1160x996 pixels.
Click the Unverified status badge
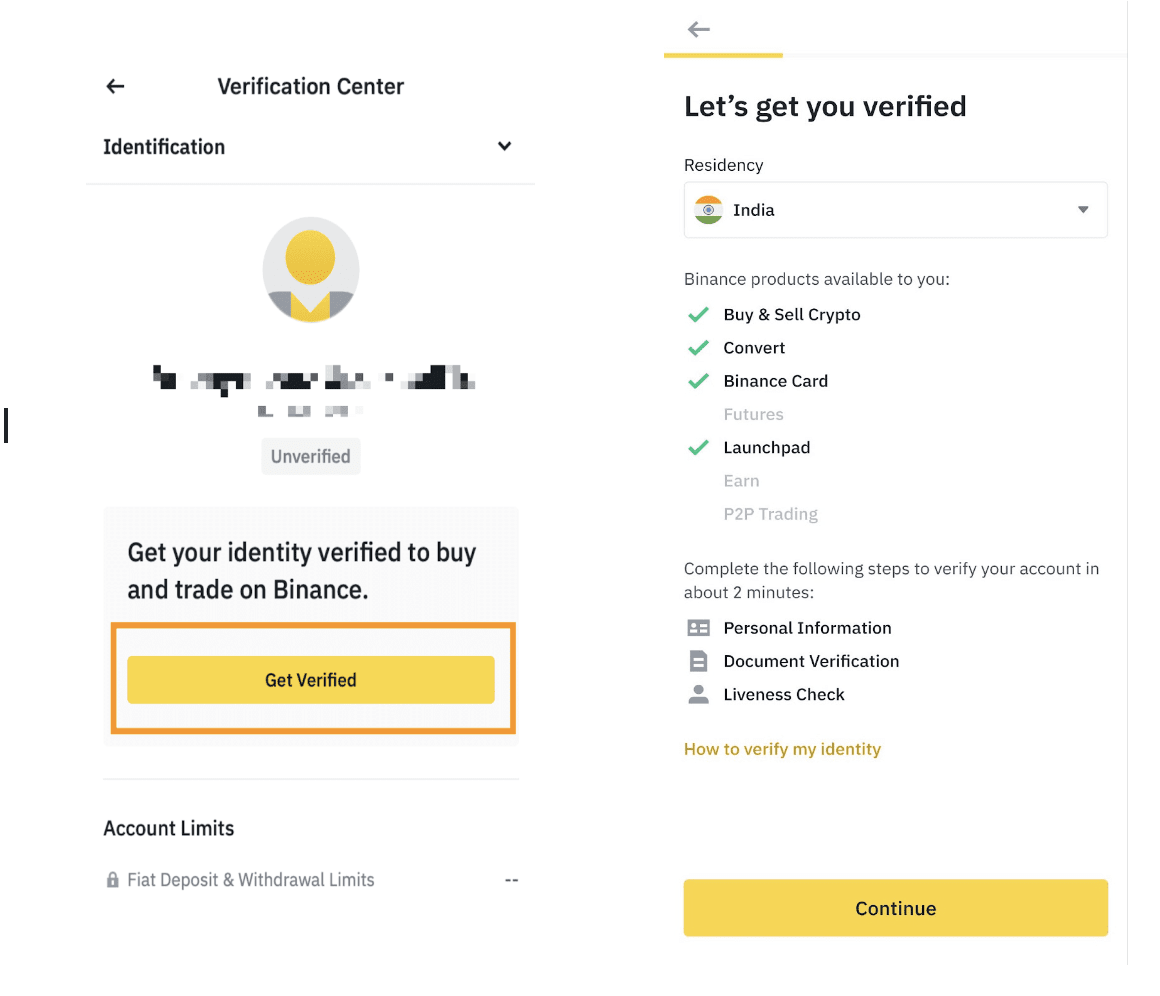(310, 457)
